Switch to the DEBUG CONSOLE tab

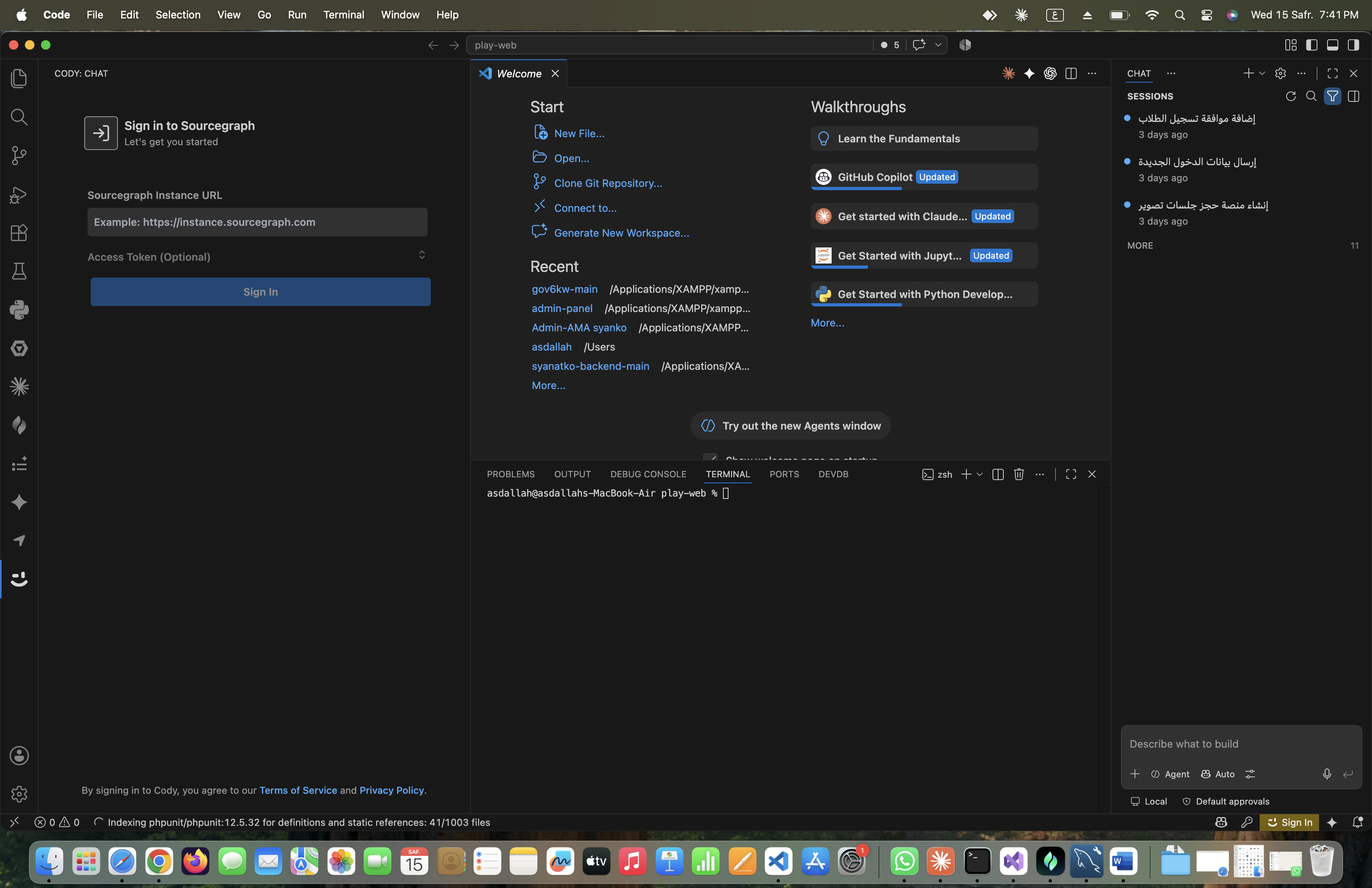tap(648, 474)
